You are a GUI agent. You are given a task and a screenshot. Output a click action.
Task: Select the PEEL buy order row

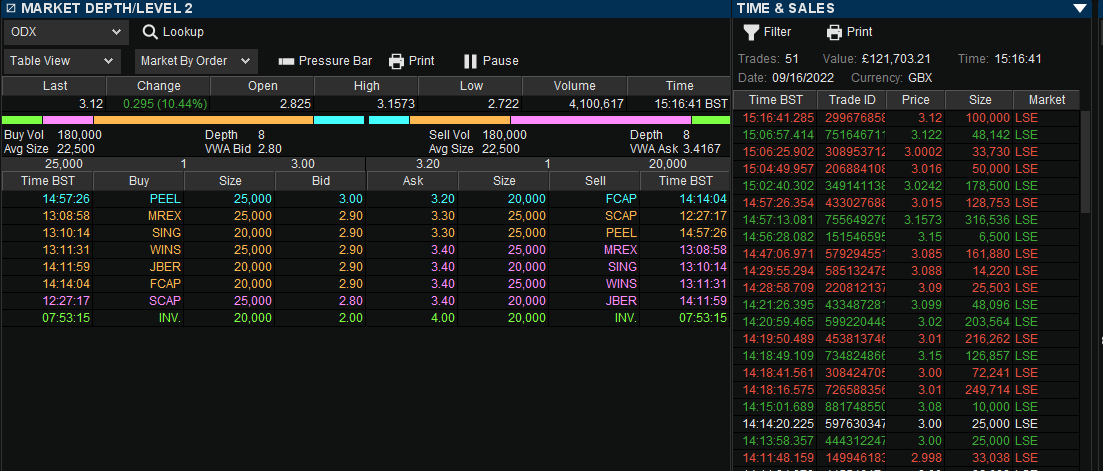coord(184,199)
